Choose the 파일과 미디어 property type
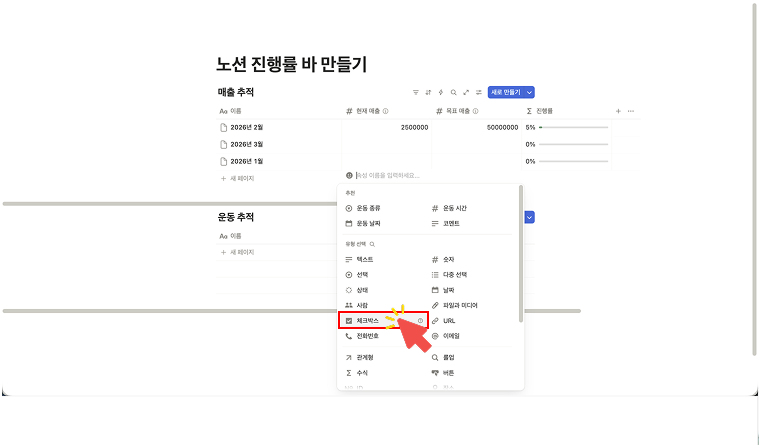 455,305
